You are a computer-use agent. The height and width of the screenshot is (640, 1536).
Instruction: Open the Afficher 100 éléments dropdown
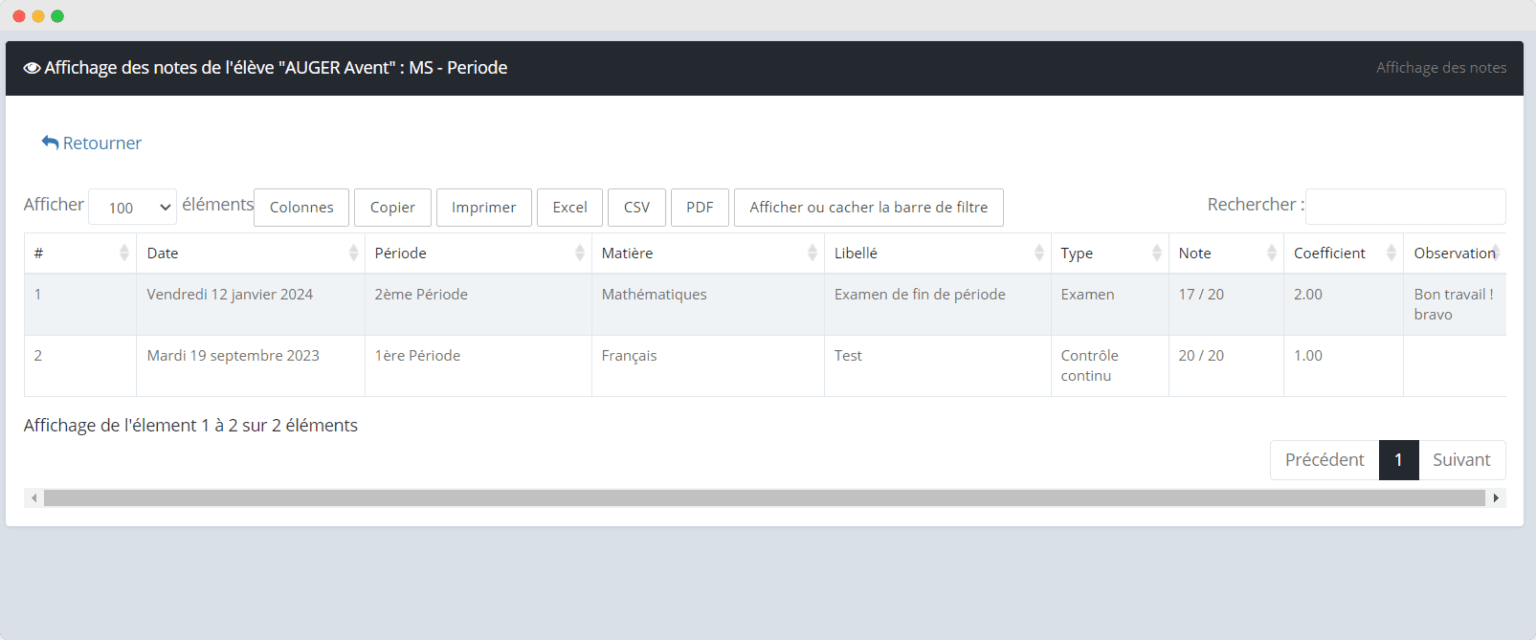tap(132, 207)
